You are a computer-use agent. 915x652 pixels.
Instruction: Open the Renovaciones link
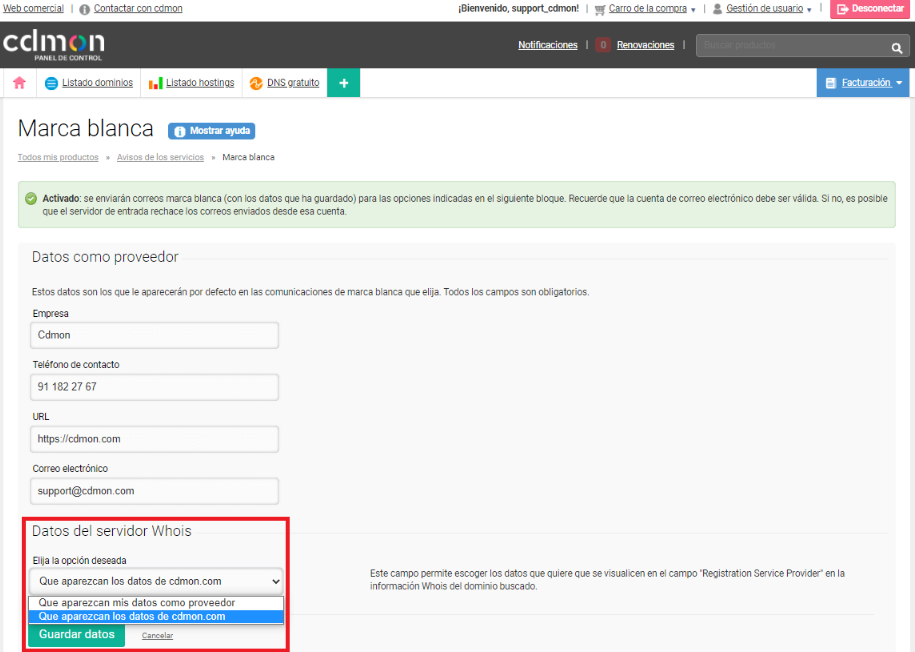point(645,45)
